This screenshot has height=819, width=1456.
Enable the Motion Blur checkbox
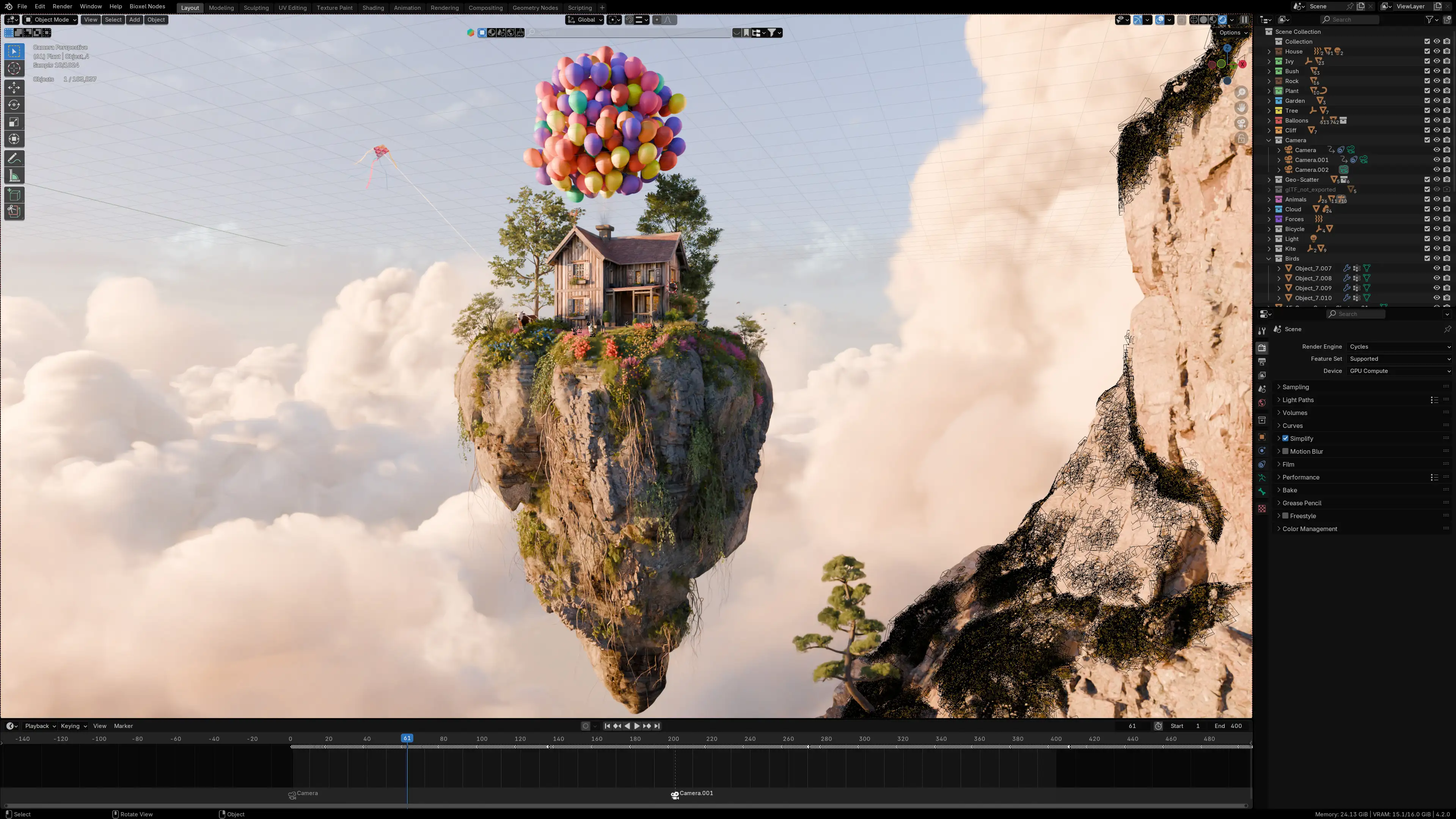(1285, 452)
